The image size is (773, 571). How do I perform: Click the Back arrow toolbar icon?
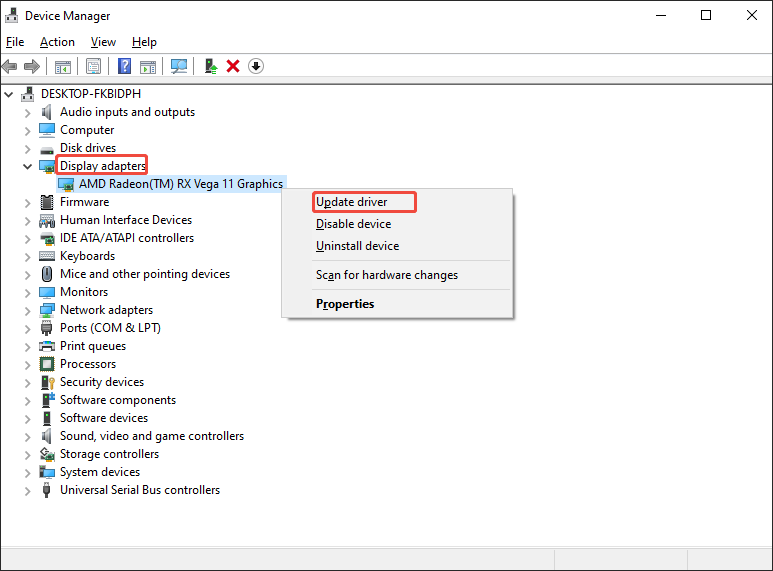click(10, 66)
